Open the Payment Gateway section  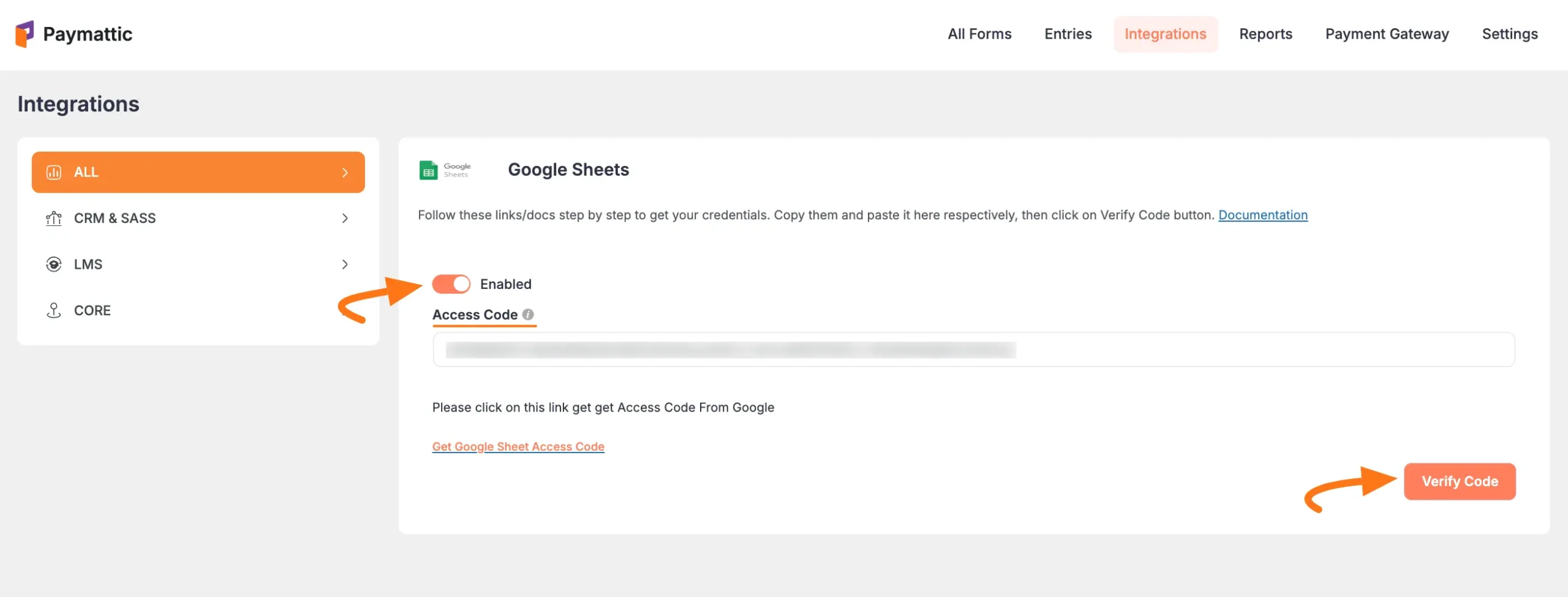(1387, 34)
